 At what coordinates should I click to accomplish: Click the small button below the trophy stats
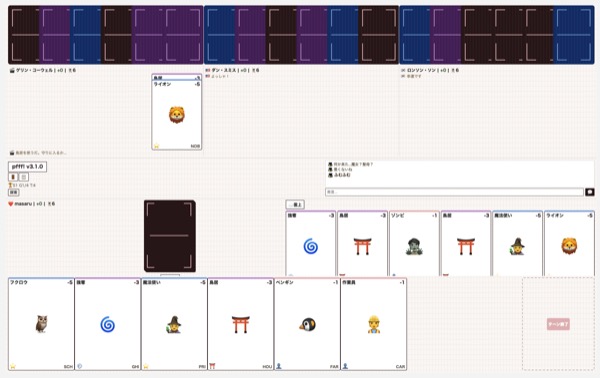[14, 192]
